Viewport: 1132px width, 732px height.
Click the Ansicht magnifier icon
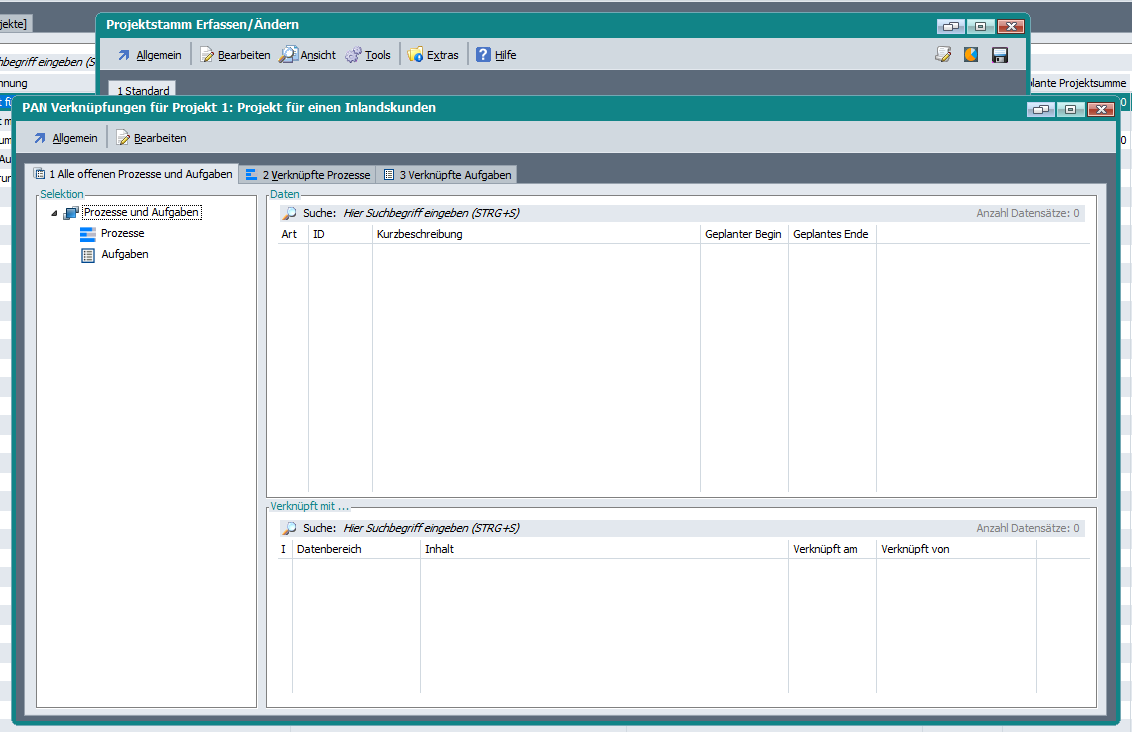288,55
